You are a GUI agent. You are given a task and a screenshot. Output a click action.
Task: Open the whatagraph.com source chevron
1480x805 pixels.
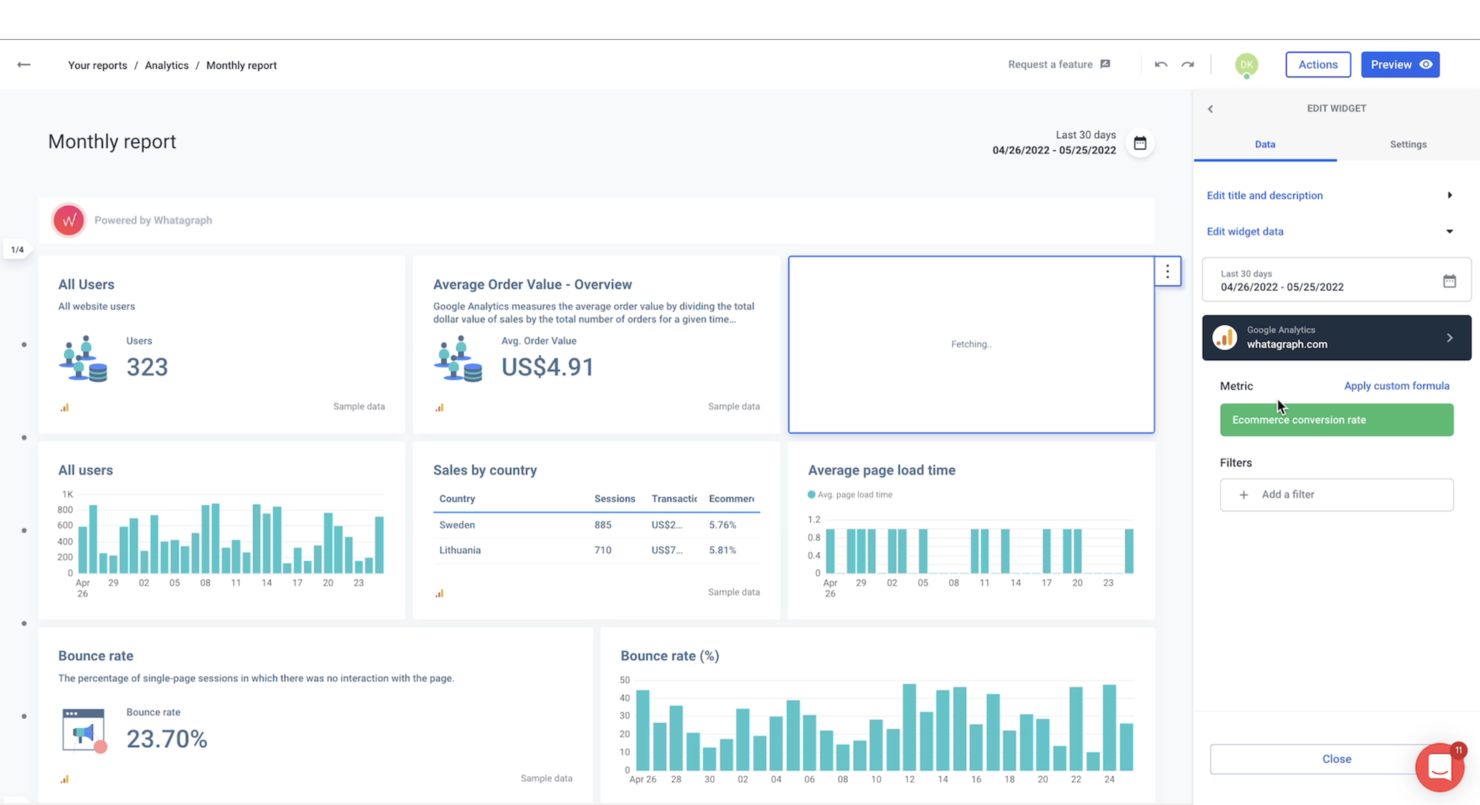[x=1450, y=338]
